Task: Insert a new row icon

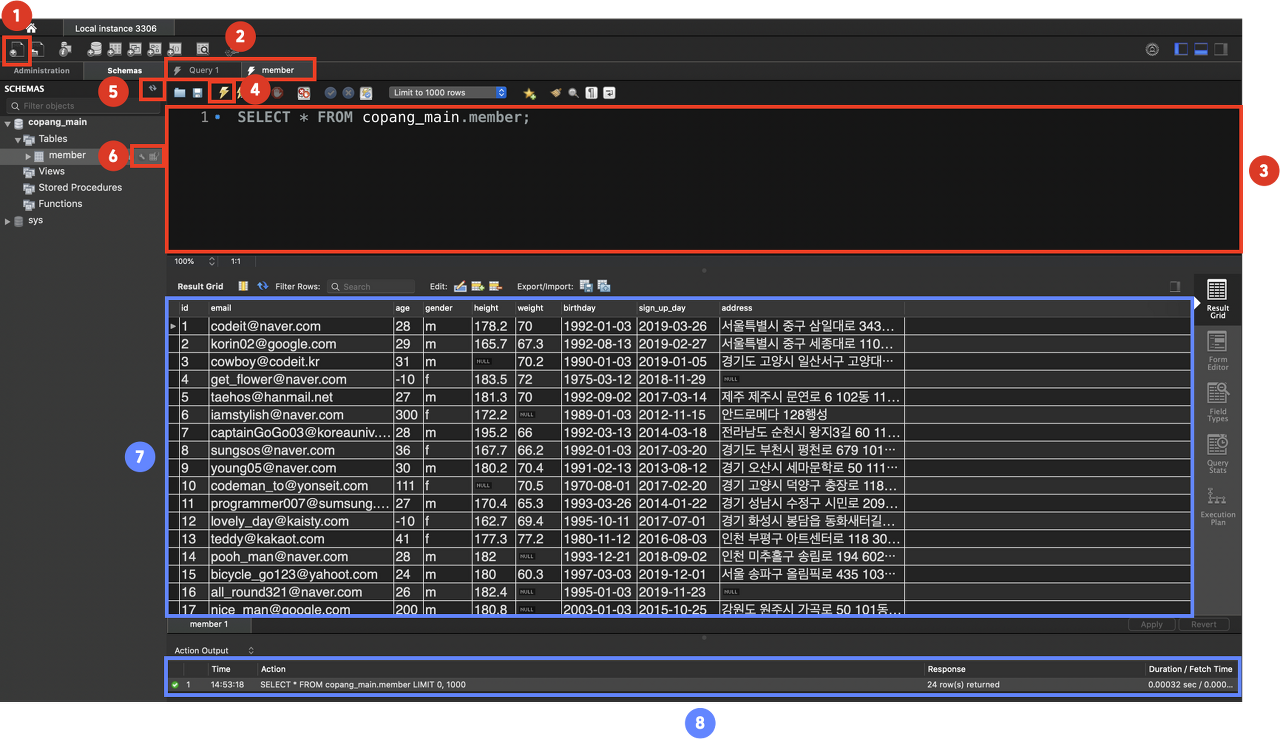Action: pyautogui.click(x=477, y=286)
